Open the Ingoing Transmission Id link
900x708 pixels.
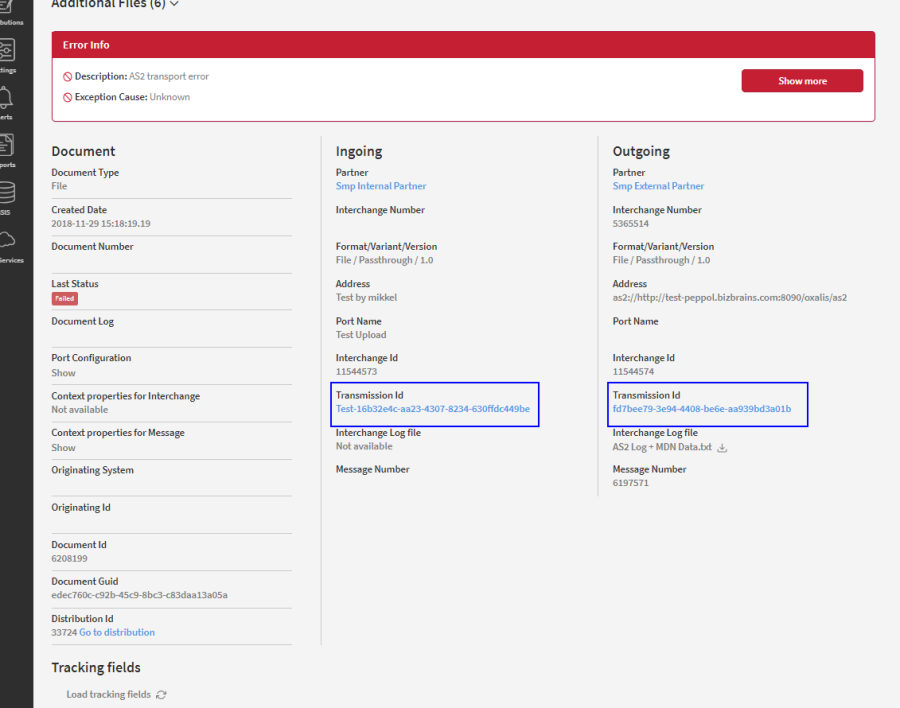click(432, 409)
